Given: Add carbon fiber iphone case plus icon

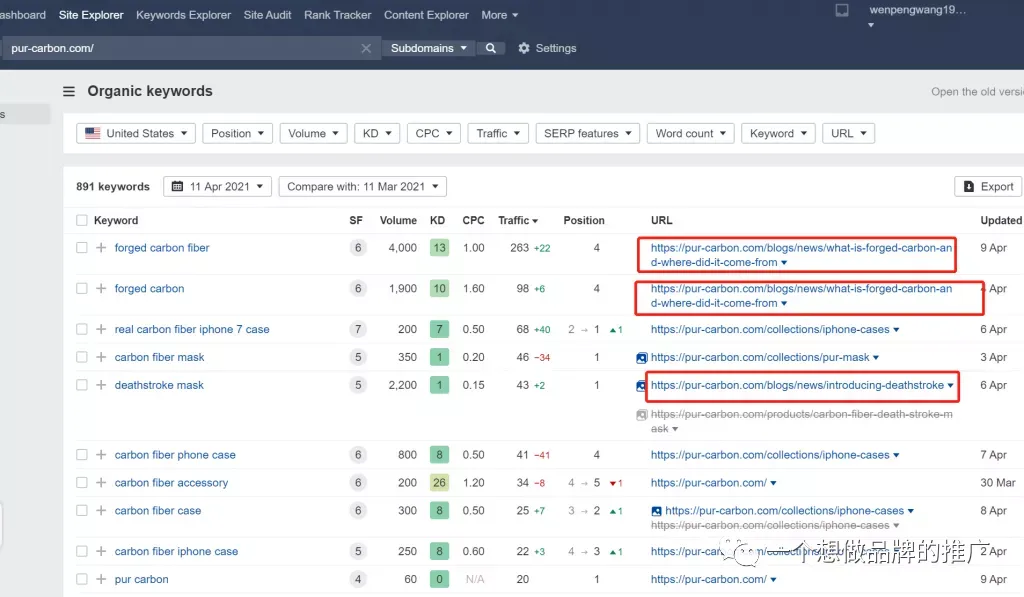Looking at the screenshot, I should pos(101,551).
